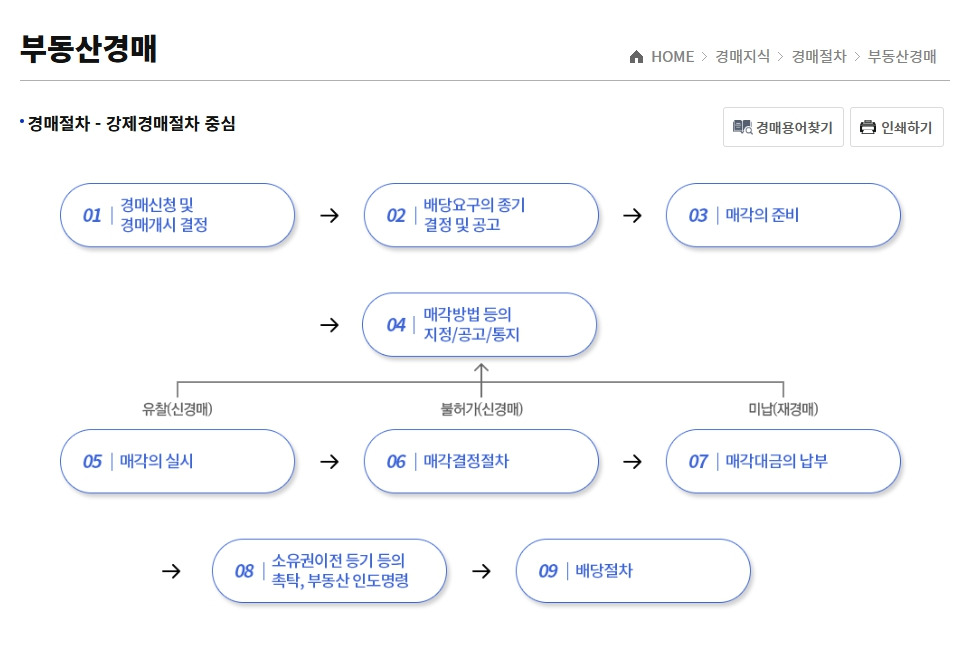Click the 부동산경매 page title heading

(89, 48)
